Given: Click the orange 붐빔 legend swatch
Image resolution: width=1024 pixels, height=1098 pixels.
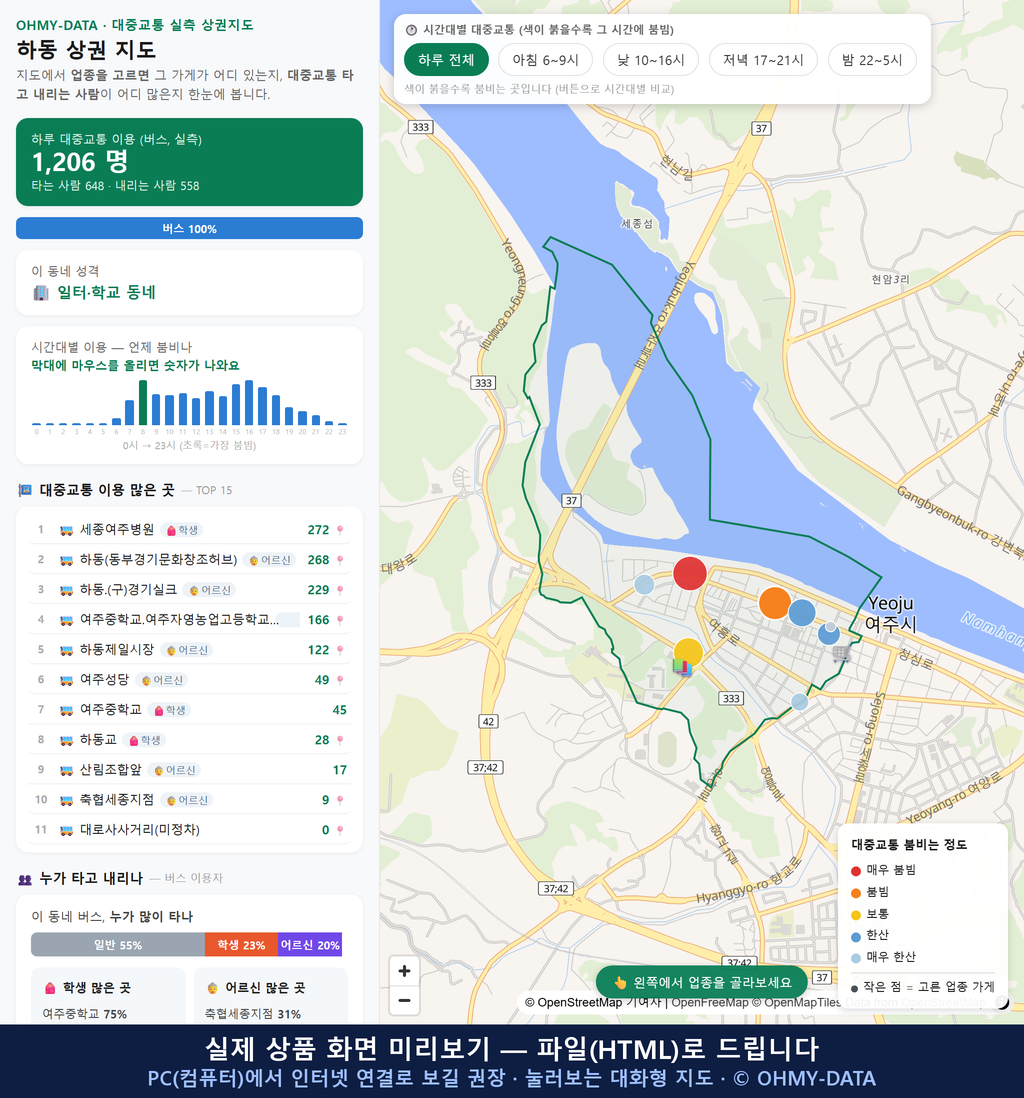Looking at the screenshot, I should [x=855, y=893].
